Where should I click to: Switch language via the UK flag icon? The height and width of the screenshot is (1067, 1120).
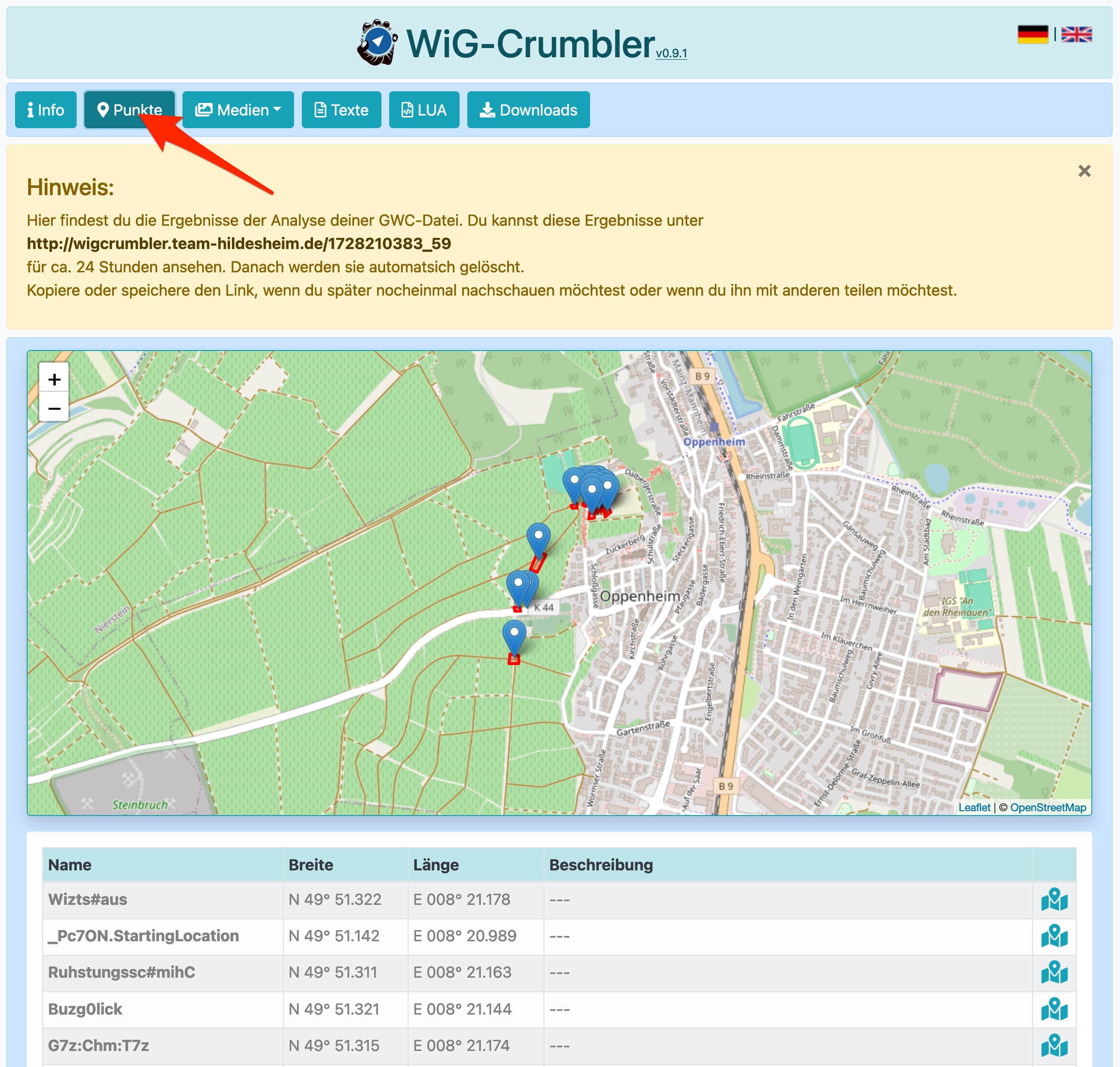[x=1076, y=34]
